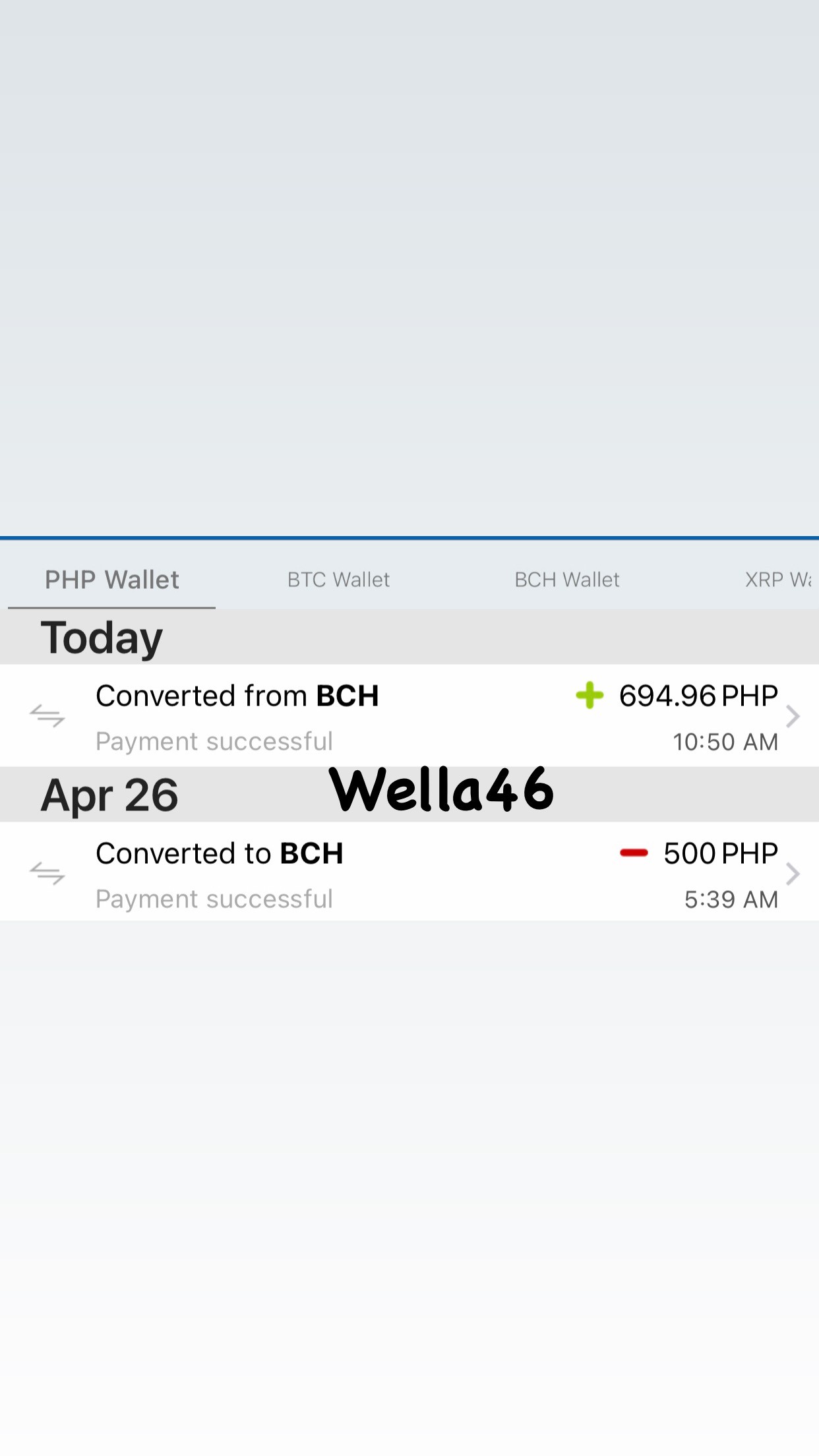
Task: Tap the 500 PHP amount
Action: pyautogui.click(x=721, y=853)
